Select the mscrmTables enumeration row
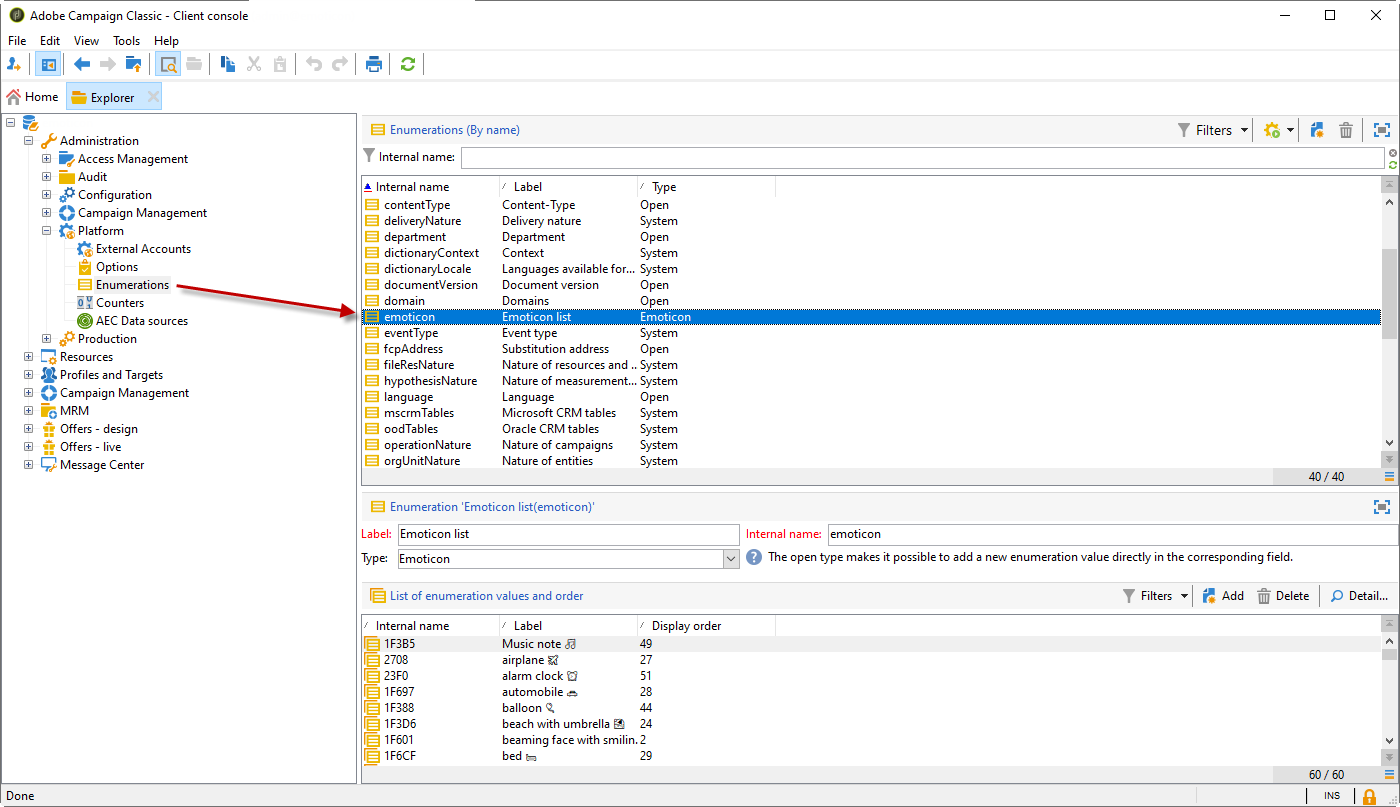 point(871,413)
